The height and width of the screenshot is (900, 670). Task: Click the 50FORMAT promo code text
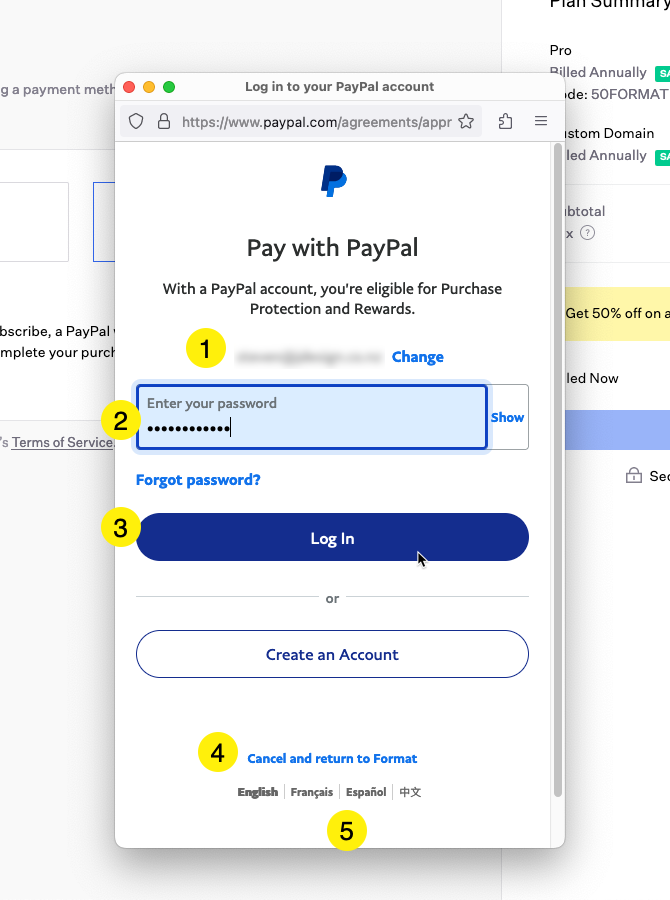[630, 94]
